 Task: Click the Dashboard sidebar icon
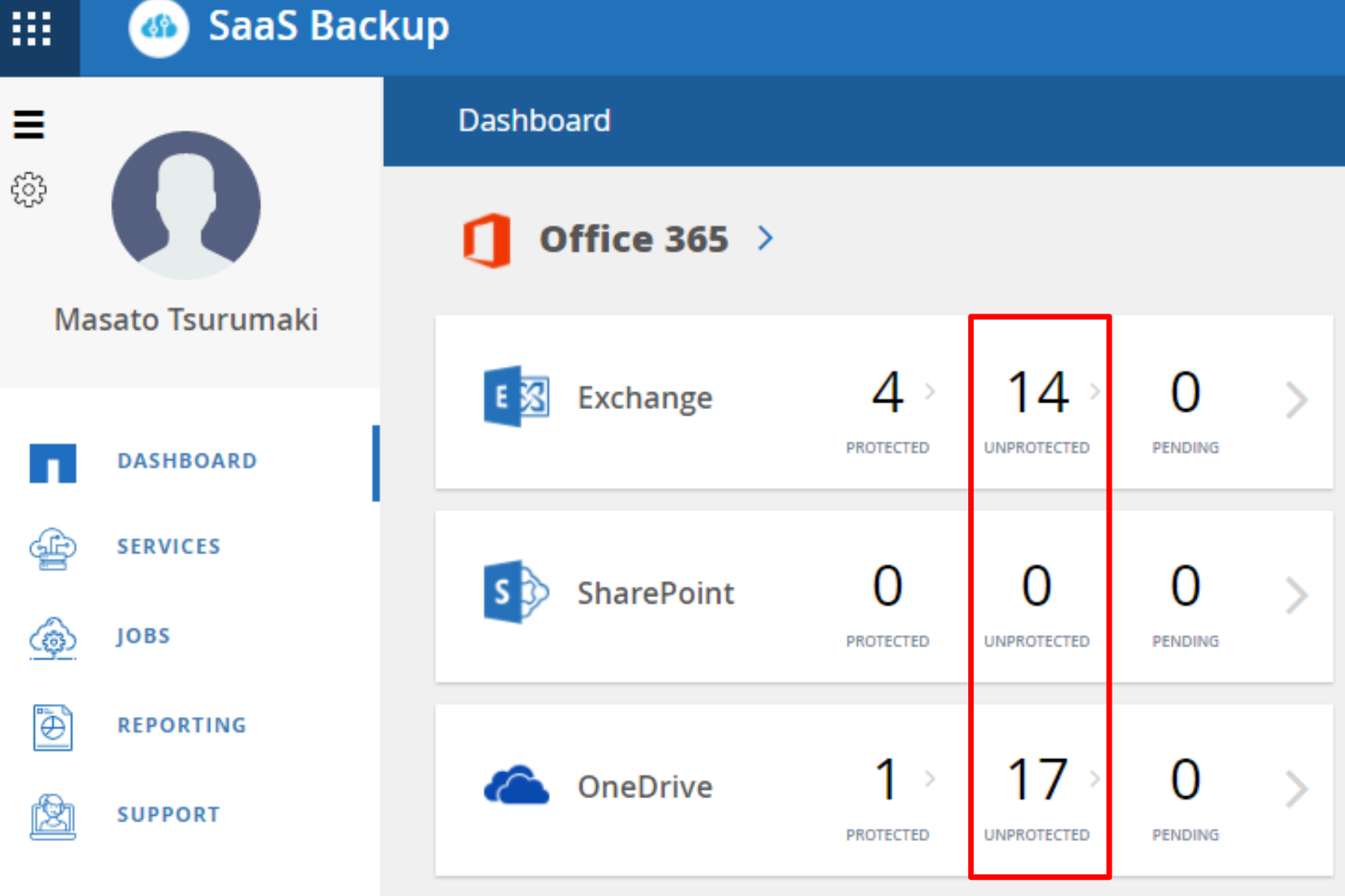(x=53, y=463)
